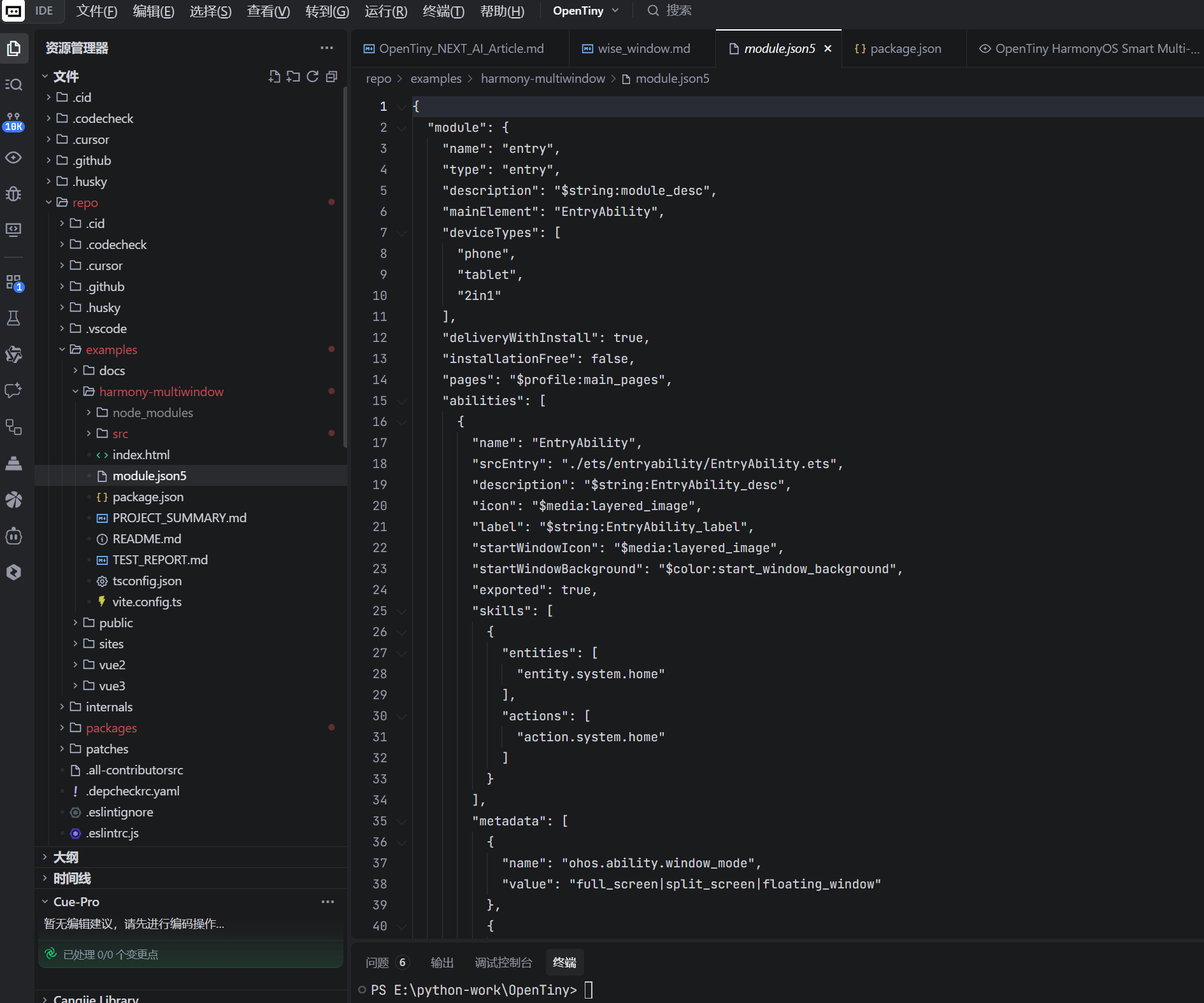Collapse the Cue-Pro section
The height and width of the screenshot is (1003, 1204).
point(45,902)
